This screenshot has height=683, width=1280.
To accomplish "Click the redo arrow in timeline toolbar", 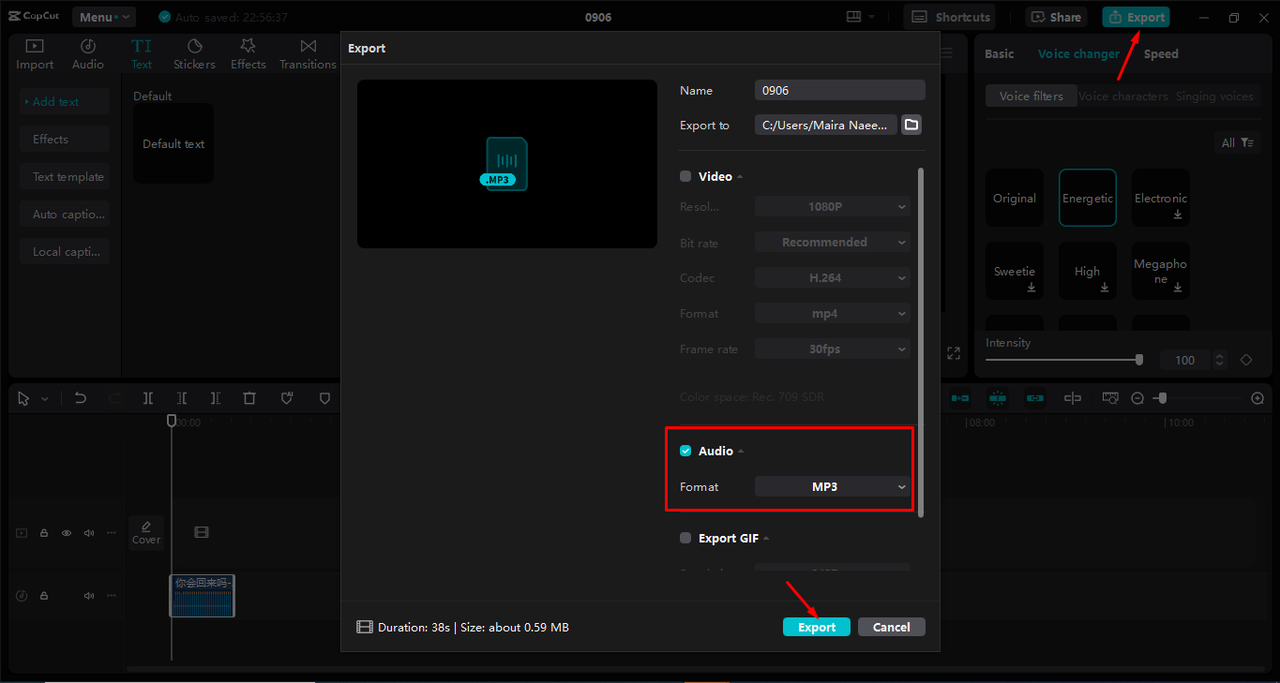I will (113, 398).
